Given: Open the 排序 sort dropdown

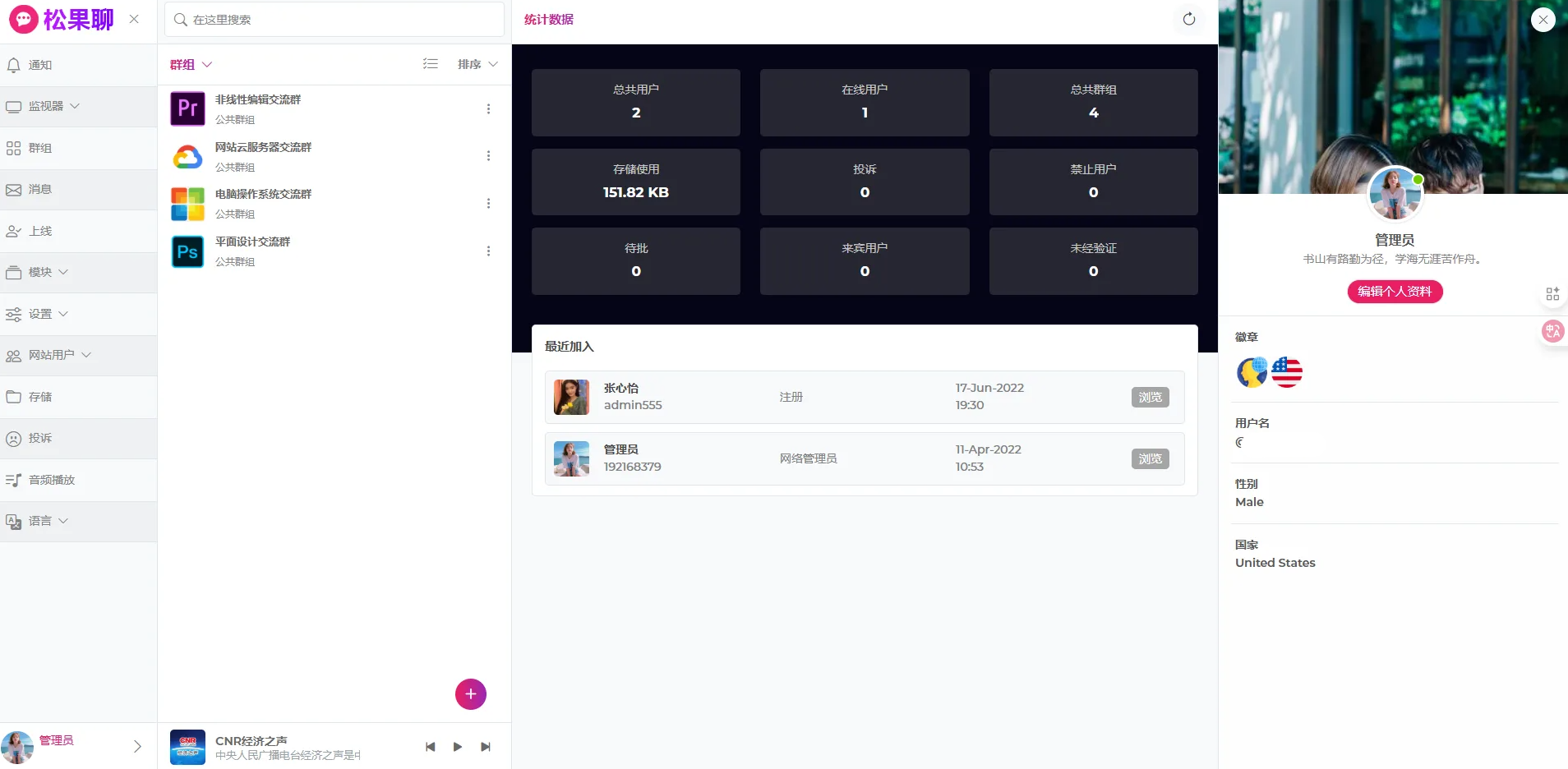Looking at the screenshot, I should pyautogui.click(x=477, y=64).
